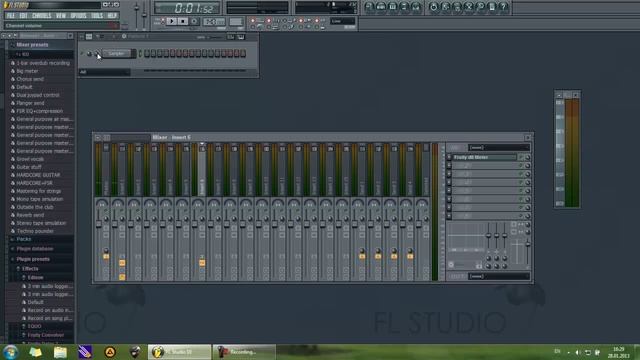Image resolution: width=640 pixels, height=360 pixels.
Task: Expand the Packs folder in browser
Action: click(24, 239)
